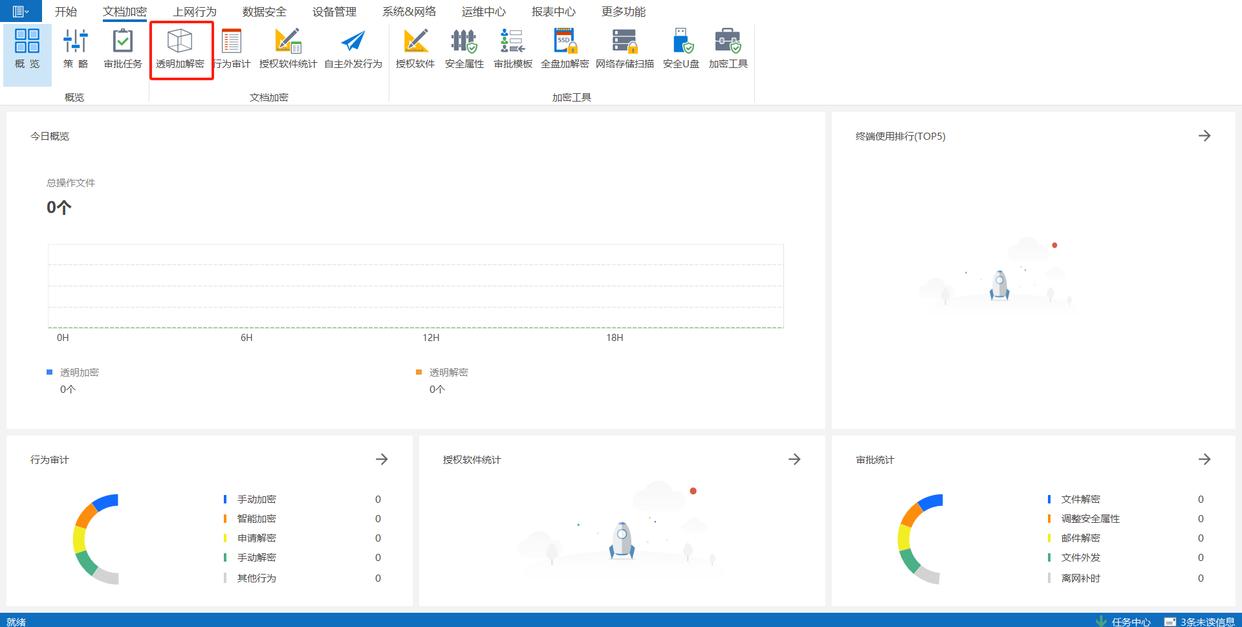Switch to the 数据安全 tab
Screen dimensions: 1242x627
pyautogui.click(x=264, y=12)
